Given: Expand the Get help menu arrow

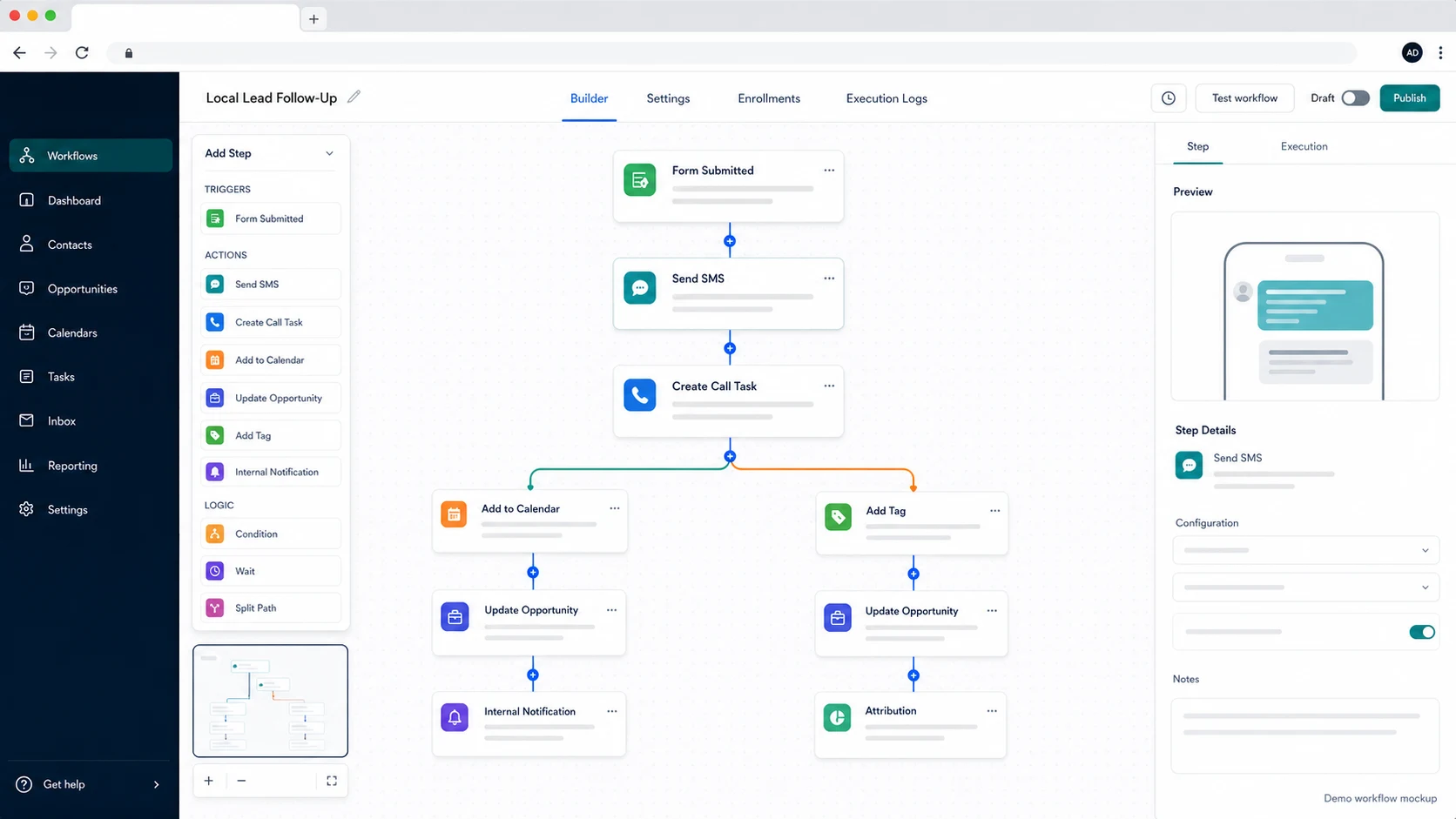Looking at the screenshot, I should [x=157, y=784].
